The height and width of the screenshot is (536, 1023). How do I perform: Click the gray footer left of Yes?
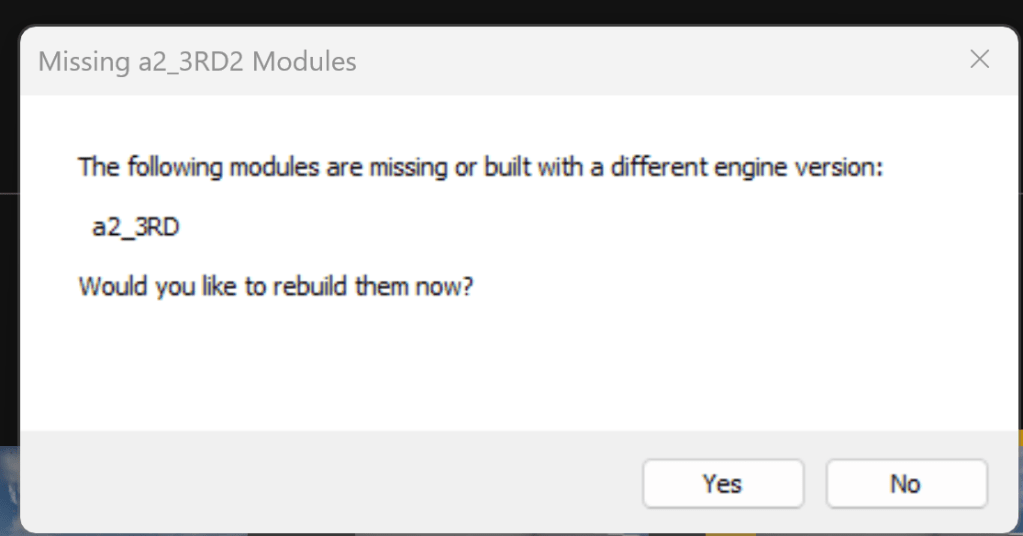pos(330,484)
